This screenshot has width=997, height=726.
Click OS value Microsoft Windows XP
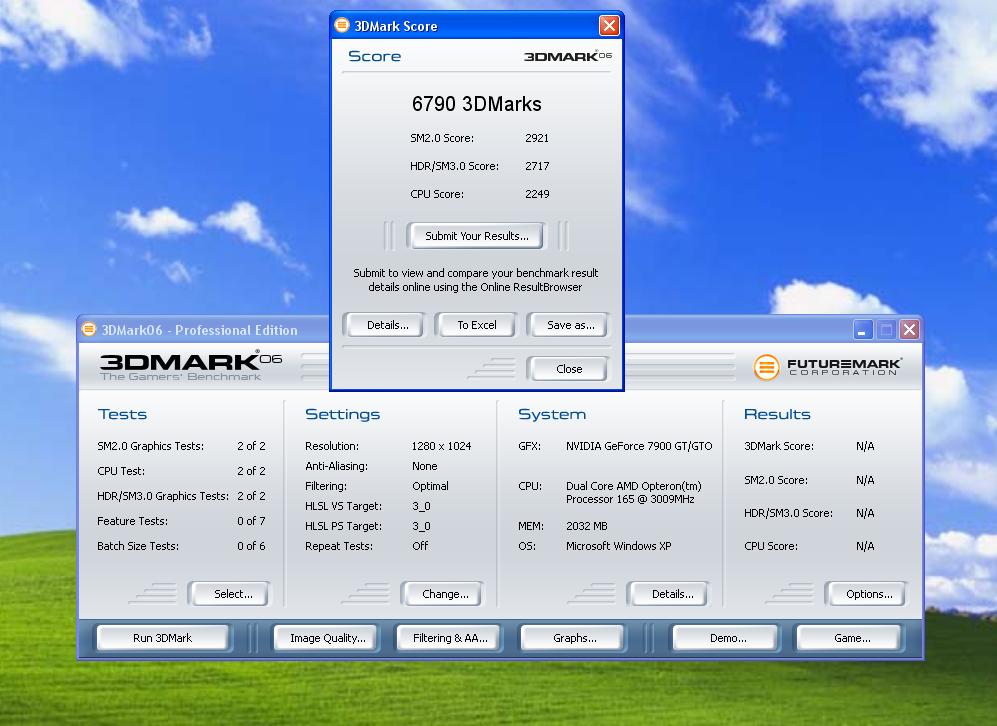(x=618, y=545)
